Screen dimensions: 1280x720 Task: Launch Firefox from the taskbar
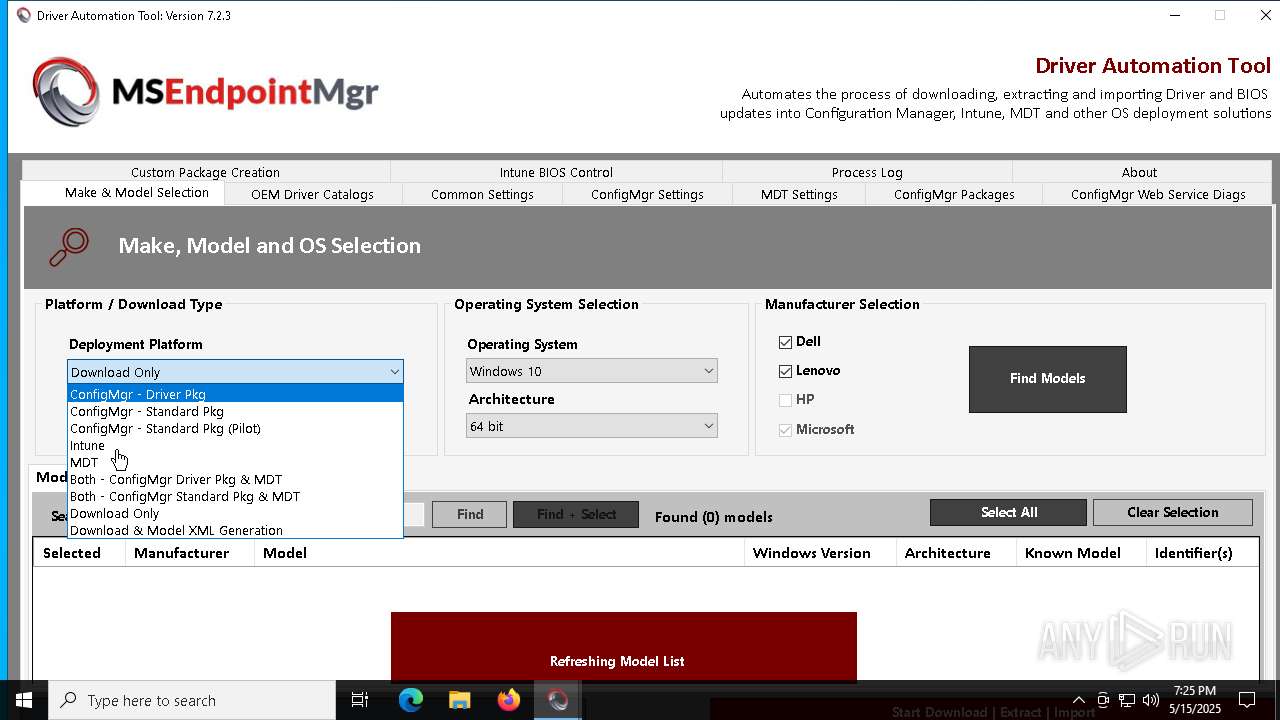click(509, 700)
